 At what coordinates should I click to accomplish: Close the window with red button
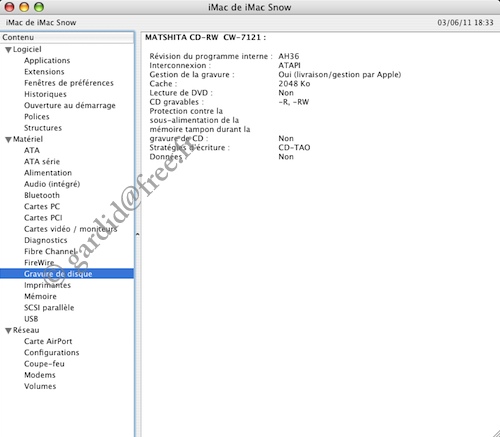[9, 7]
